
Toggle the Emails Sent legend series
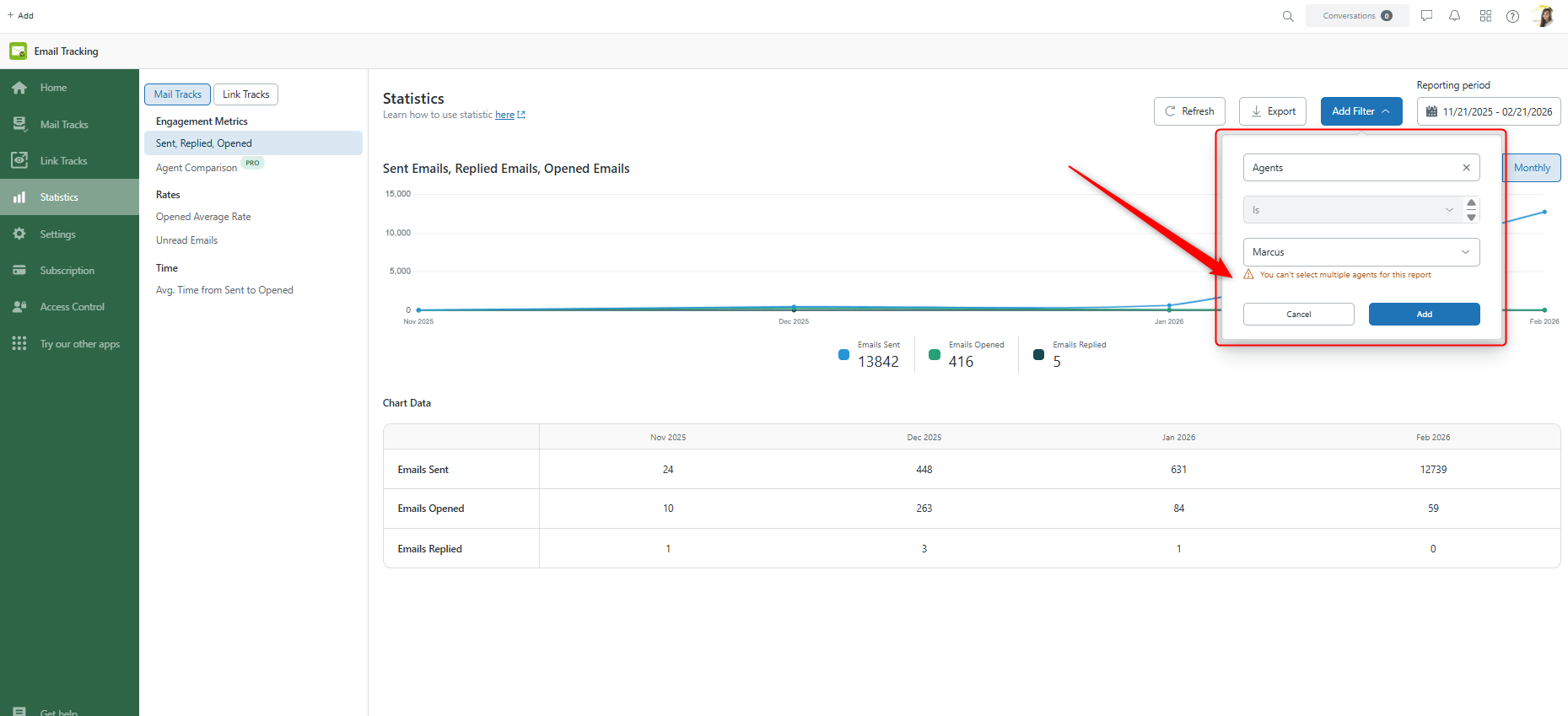click(843, 355)
